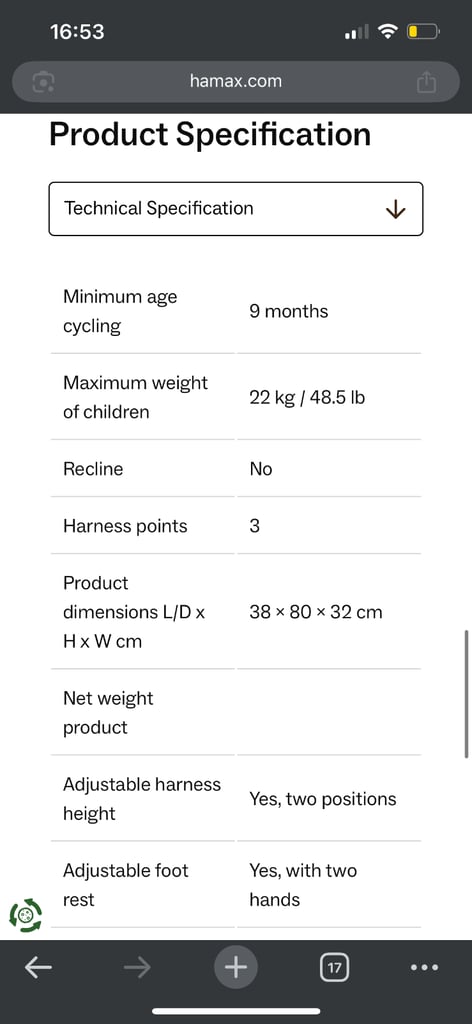Tap the reader/camera icon left of URL

tap(43, 82)
